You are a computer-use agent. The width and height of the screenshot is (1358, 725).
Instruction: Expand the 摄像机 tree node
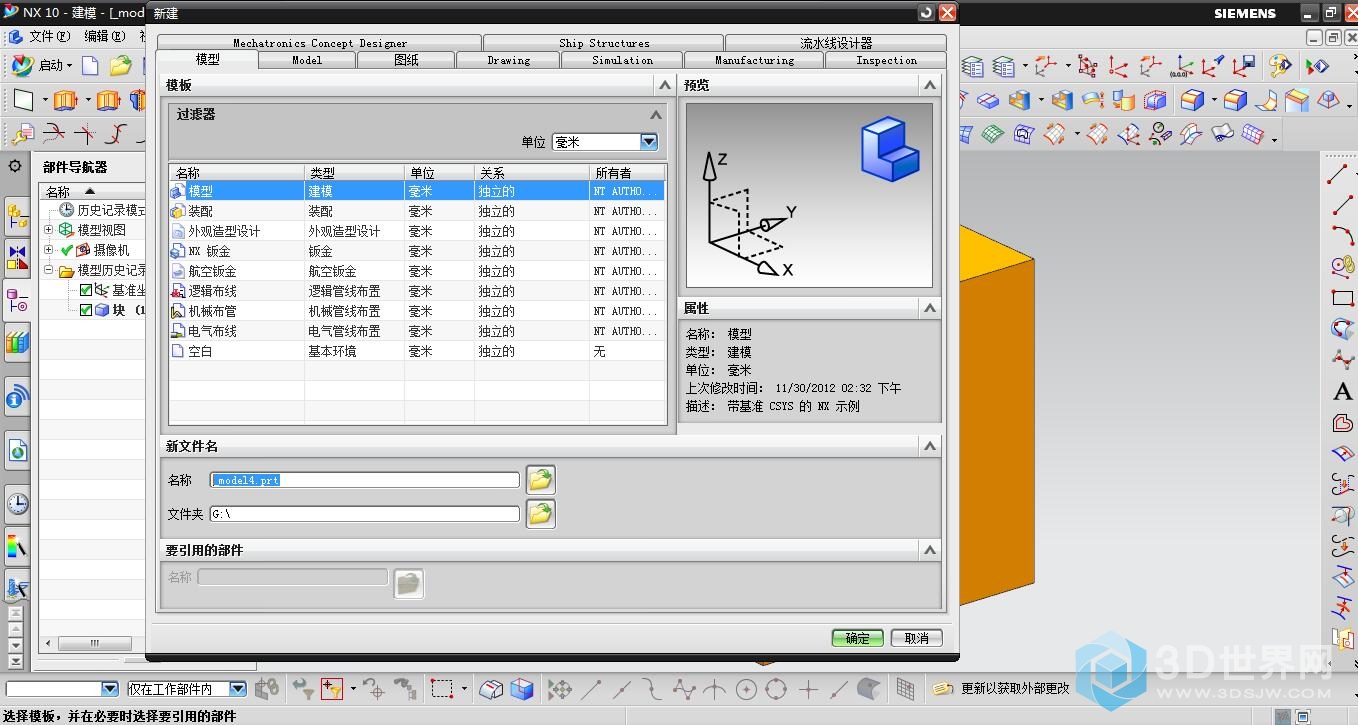tap(48, 250)
